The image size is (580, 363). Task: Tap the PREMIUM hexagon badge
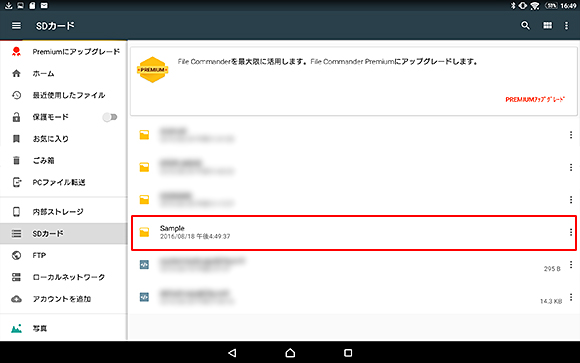pos(152,70)
